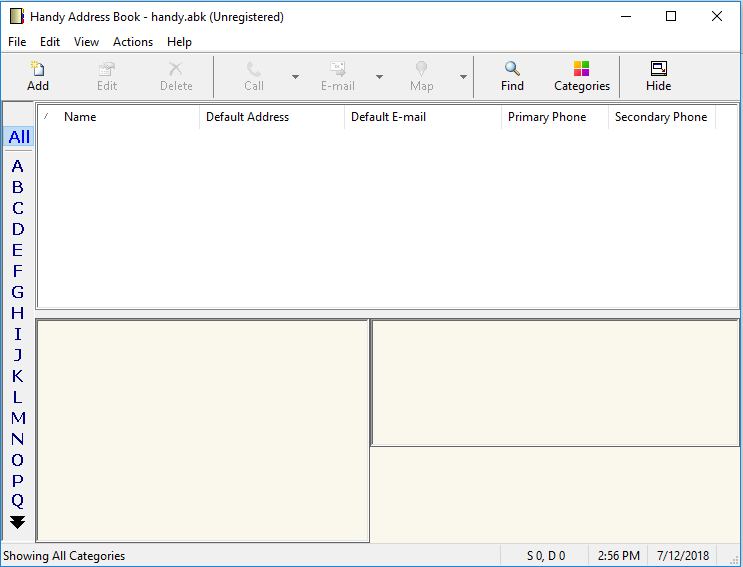Open the Find magnifier tool
The height and width of the screenshot is (567, 743).
[512, 69]
